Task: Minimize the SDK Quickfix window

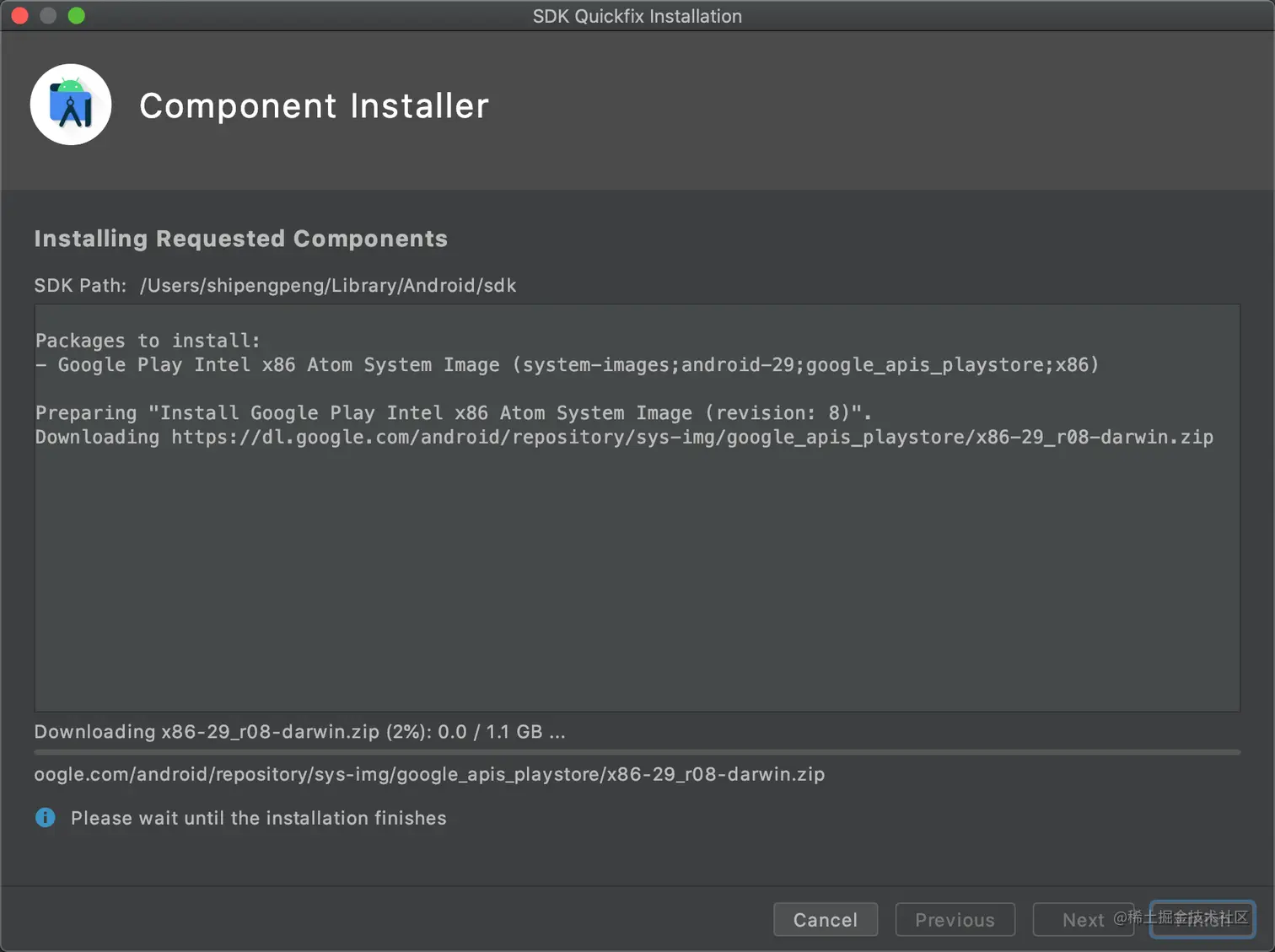Action: pyautogui.click(x=48, y=15)
